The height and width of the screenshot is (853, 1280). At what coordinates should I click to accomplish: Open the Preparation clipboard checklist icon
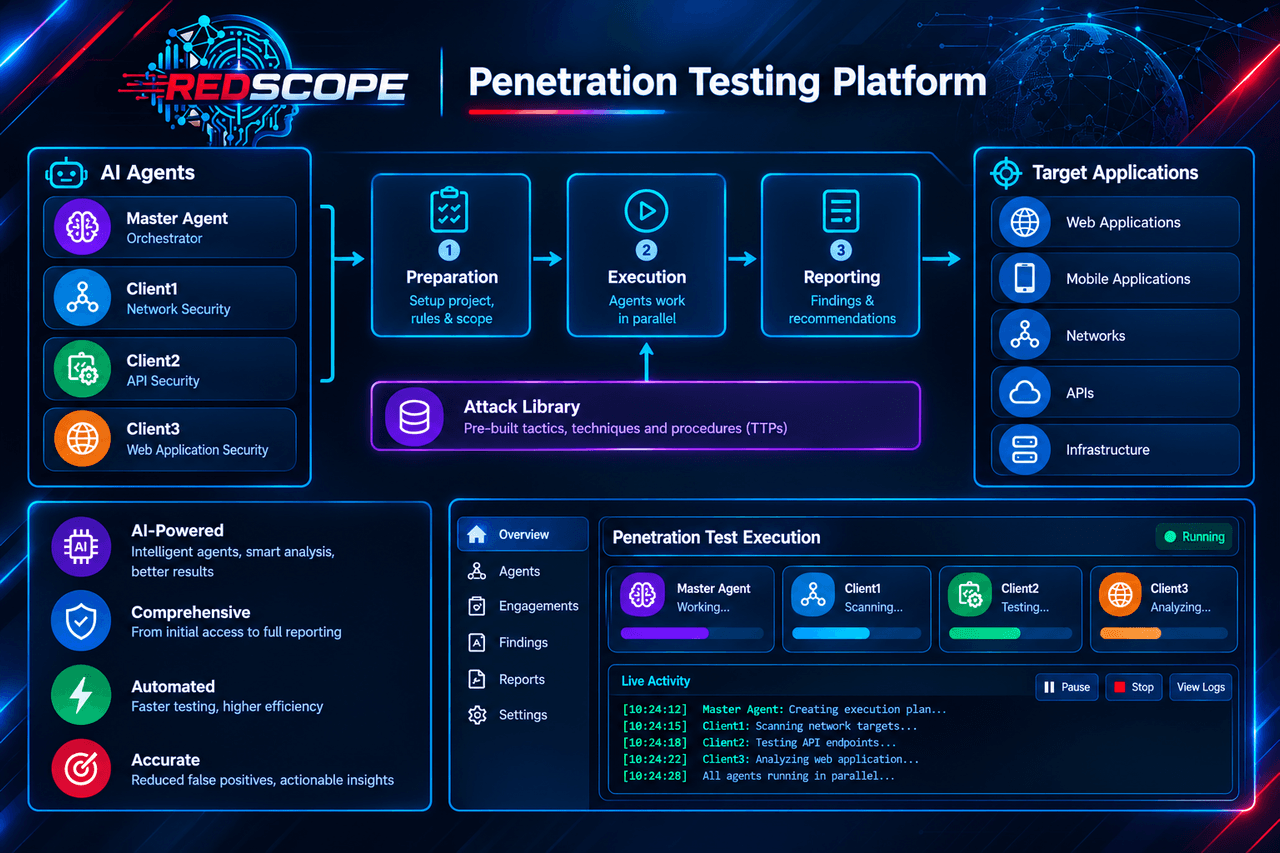pos(451,209)
